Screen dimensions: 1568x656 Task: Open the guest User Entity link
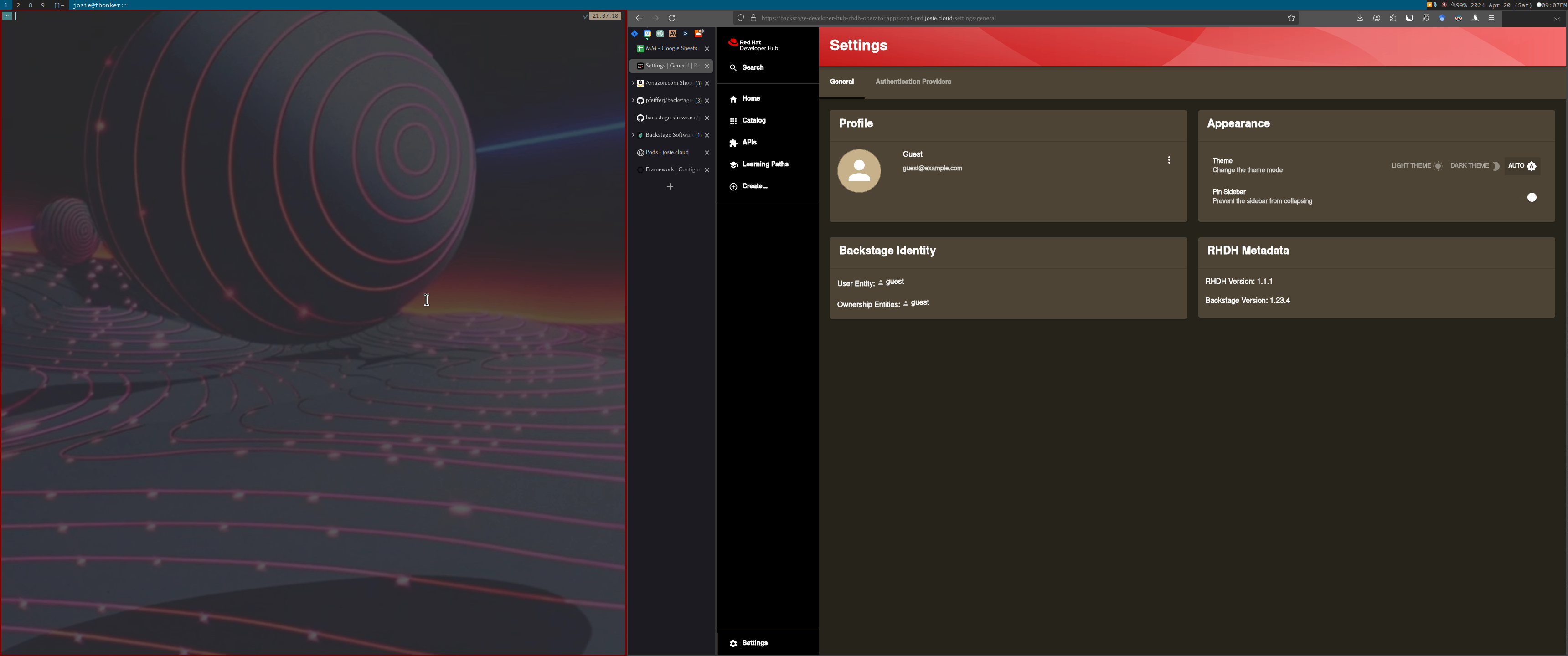click(894, 282)
